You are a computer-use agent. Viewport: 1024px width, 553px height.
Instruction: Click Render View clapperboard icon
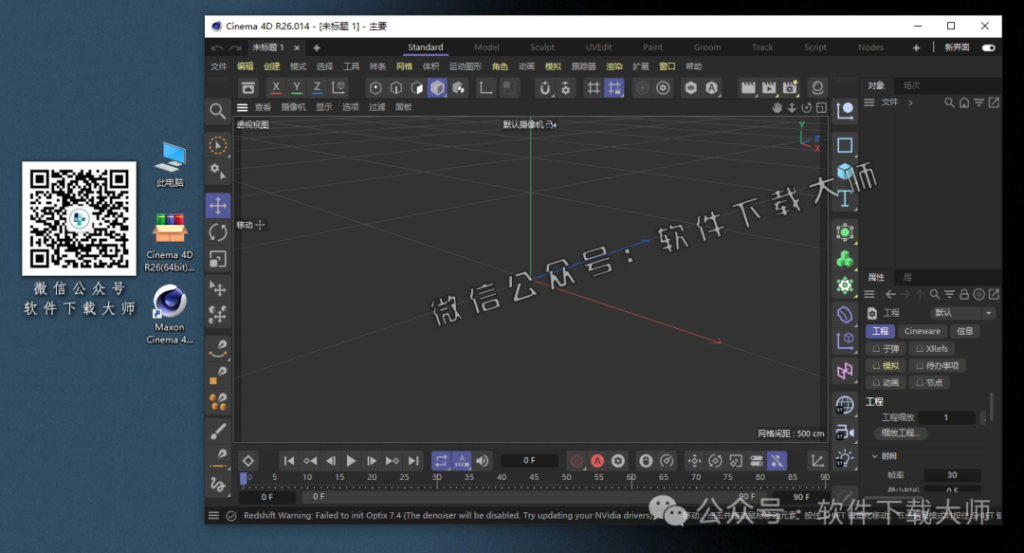(x=748, y=87)
